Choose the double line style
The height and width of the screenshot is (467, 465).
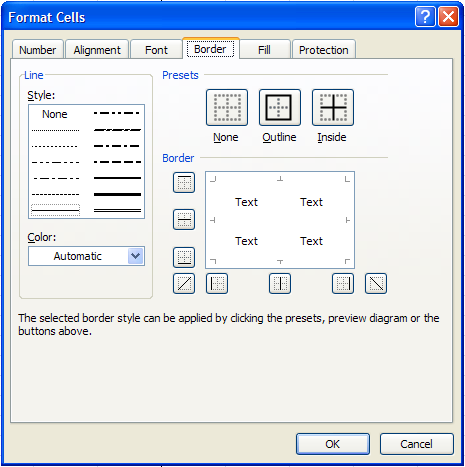click(x=117, y=210)
